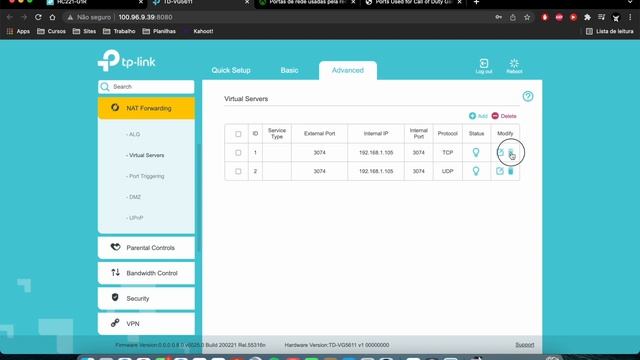The image size is (640, 360).
Task: Expand the Bandwidth Control section
Action: coord(146,273)
